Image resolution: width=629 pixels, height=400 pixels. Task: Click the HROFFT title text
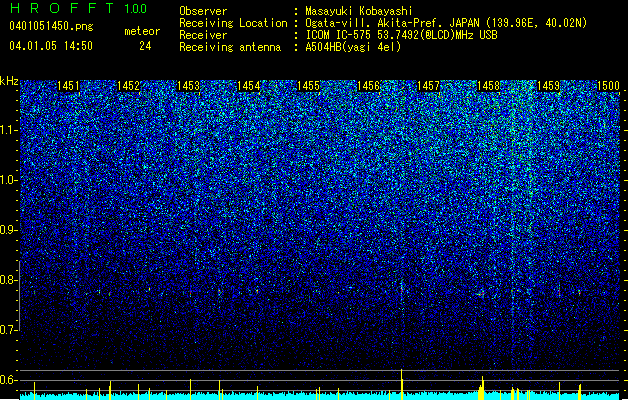62,8
